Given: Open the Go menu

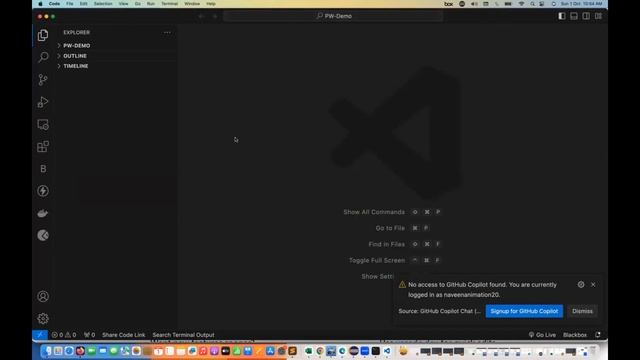Looking at the screenshot, I should (138, 4).
